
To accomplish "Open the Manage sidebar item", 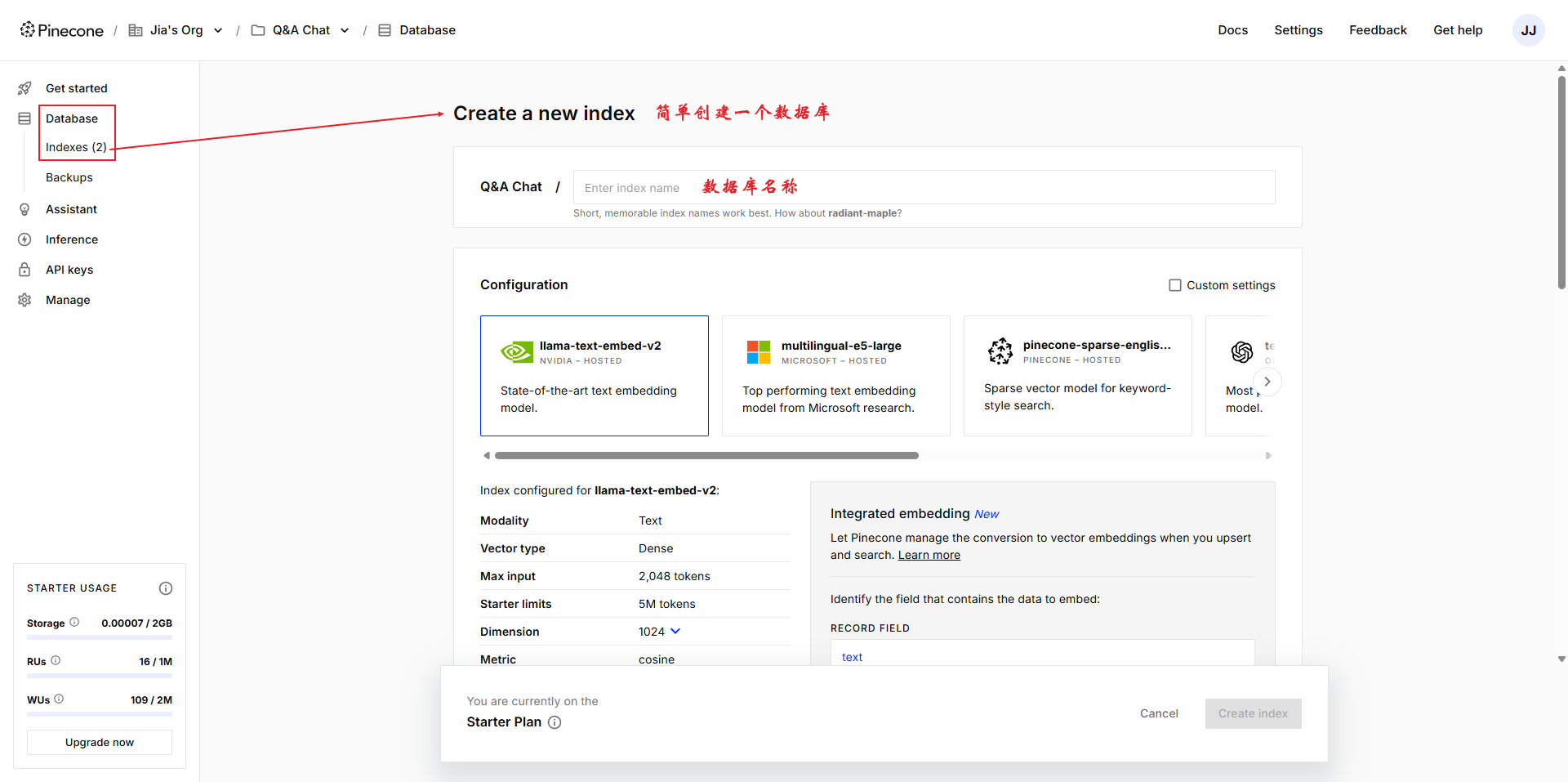I will click(68, 300).
